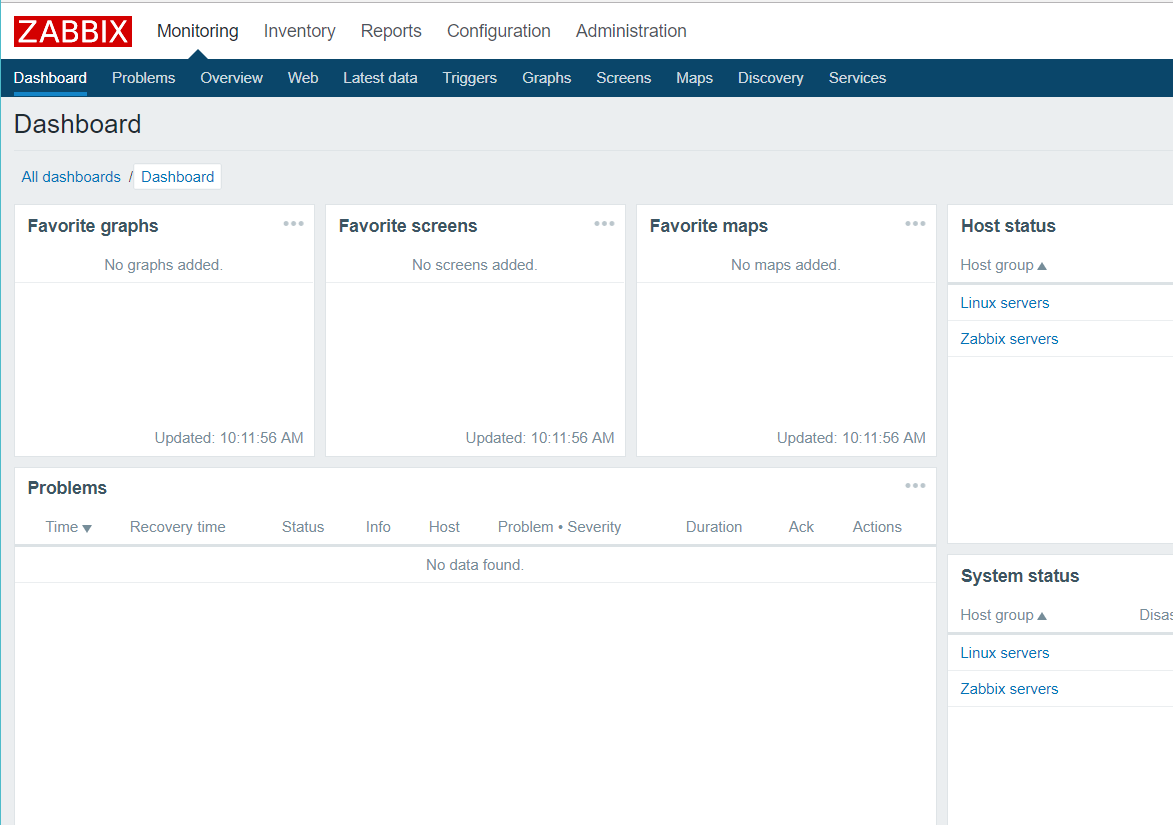Click Updated timestamp in Favorite maps
Image resolution: width=1173 pixels, height=825 pixels.
(851, 438)
